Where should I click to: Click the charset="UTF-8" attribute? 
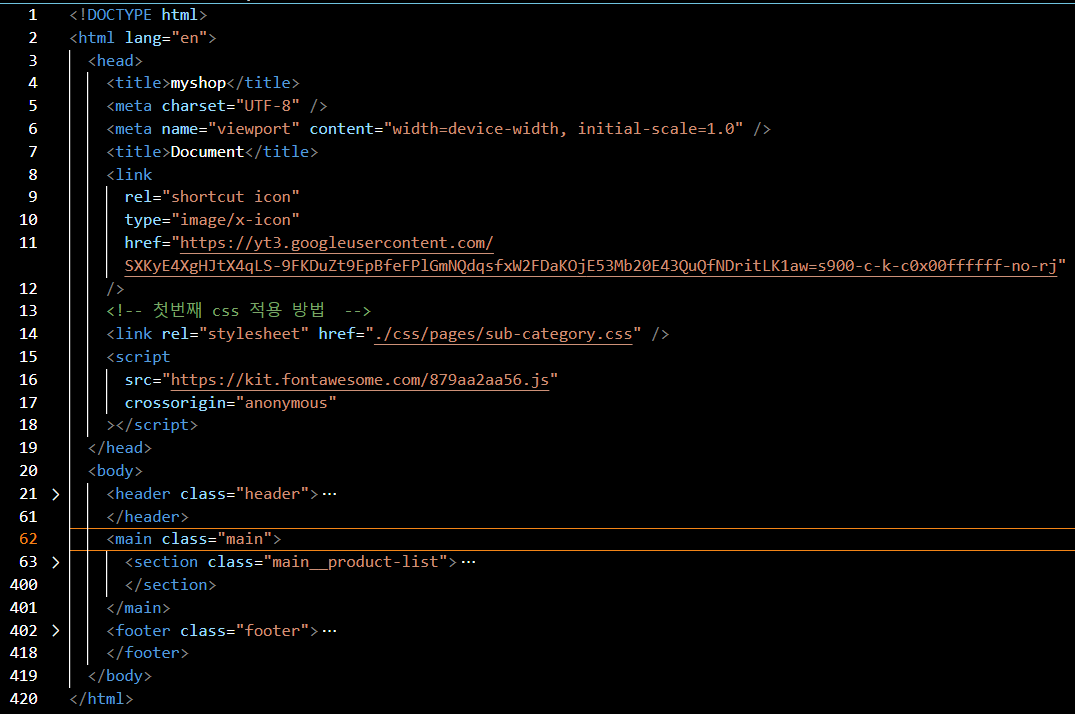coord(230,106)
